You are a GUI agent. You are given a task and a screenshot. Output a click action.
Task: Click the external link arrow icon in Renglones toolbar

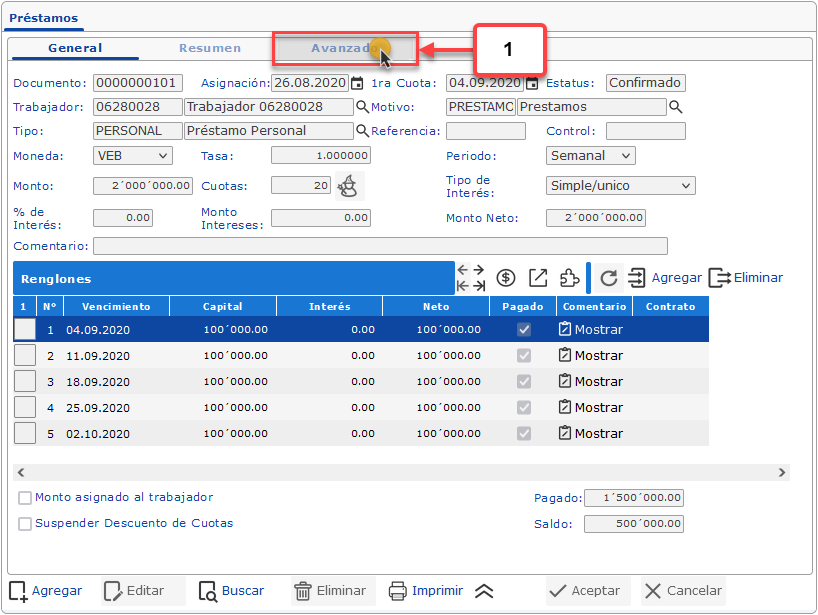tap(538, 278)
